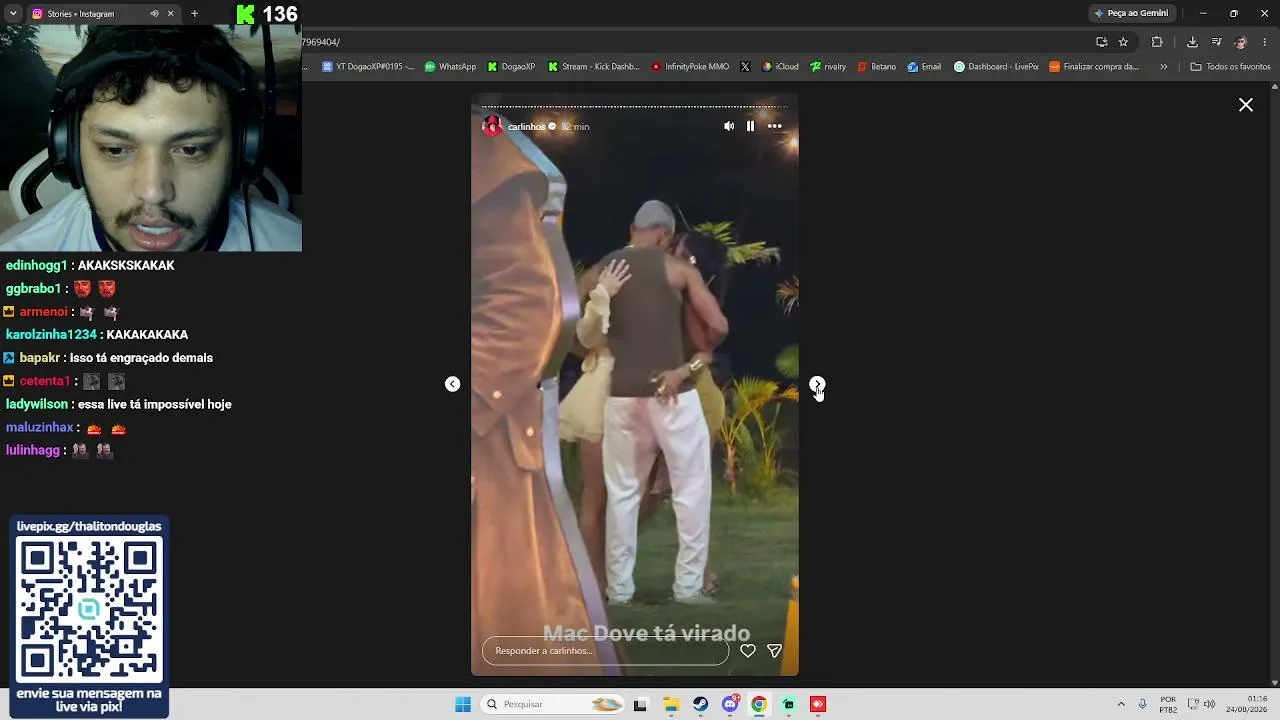The height and width of the screenshot is (720, 1280).
Task: Click the LivePix QR code image
Action: pyautogui.click(x=89, y=609)
